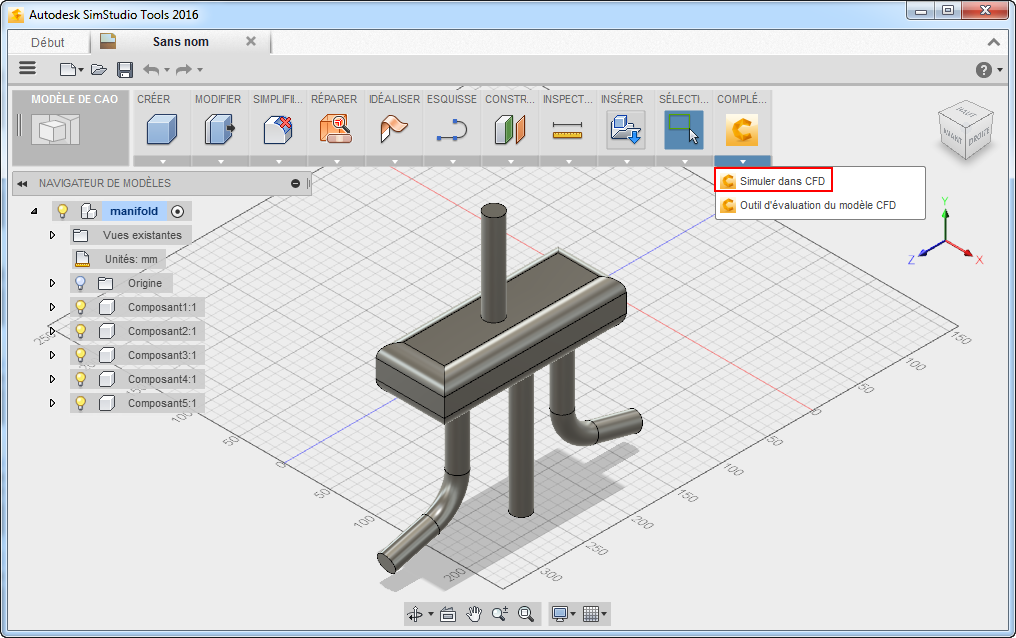Screen dimensions: 1016x638
Task: Expand the Vues existantes folder
Action: [x=52, y=235]
